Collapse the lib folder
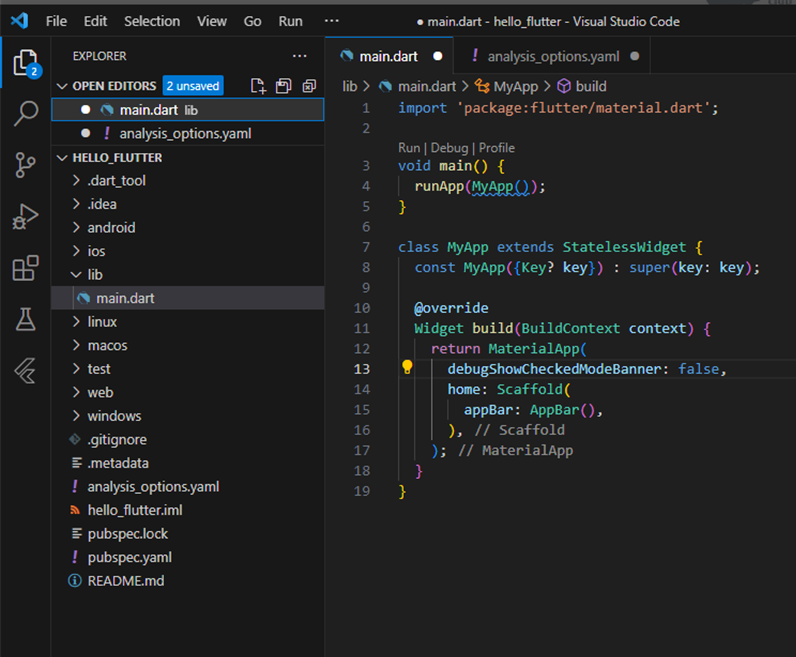Screen dimensions: 796x657 pyautogui.click(x=76, y=275)
